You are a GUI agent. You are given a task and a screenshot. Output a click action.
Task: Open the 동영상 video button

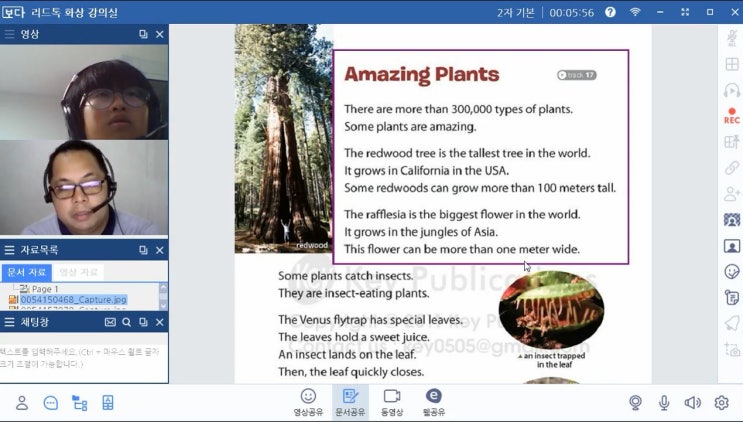click(x=392, y=401)
